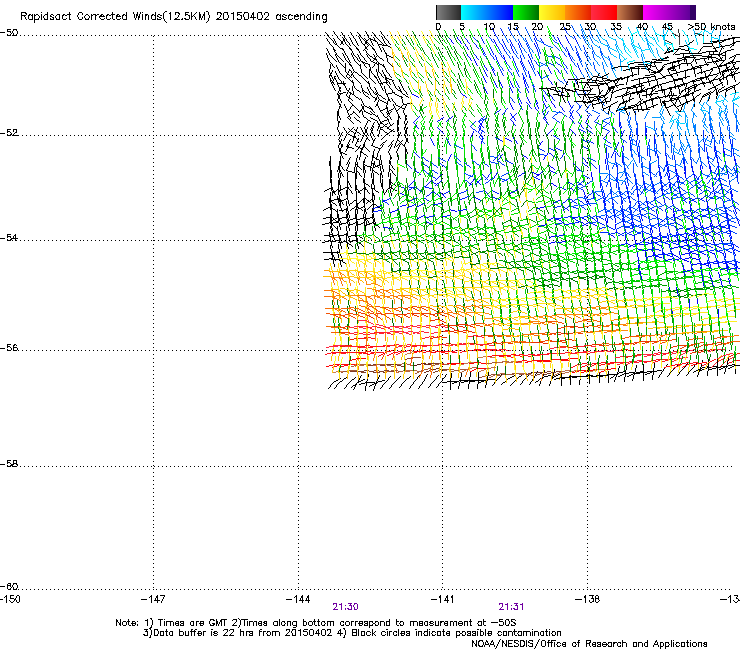This screenshot has height=650, width=740.
Task: Click the purple 21:31 time marker
Action: [x=512, y=607]
